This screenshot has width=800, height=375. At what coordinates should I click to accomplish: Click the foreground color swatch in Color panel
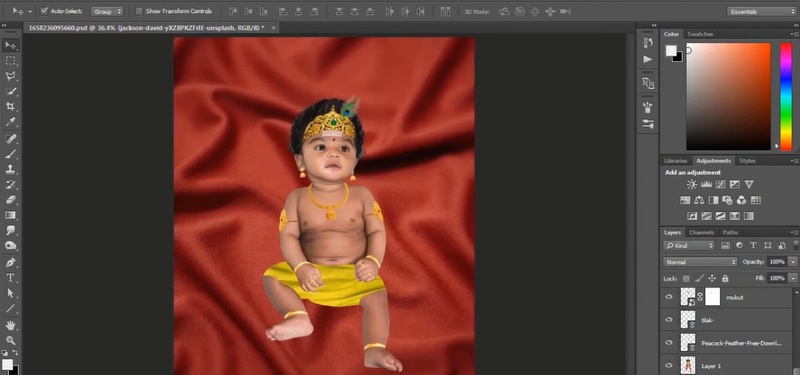(671, 51)
